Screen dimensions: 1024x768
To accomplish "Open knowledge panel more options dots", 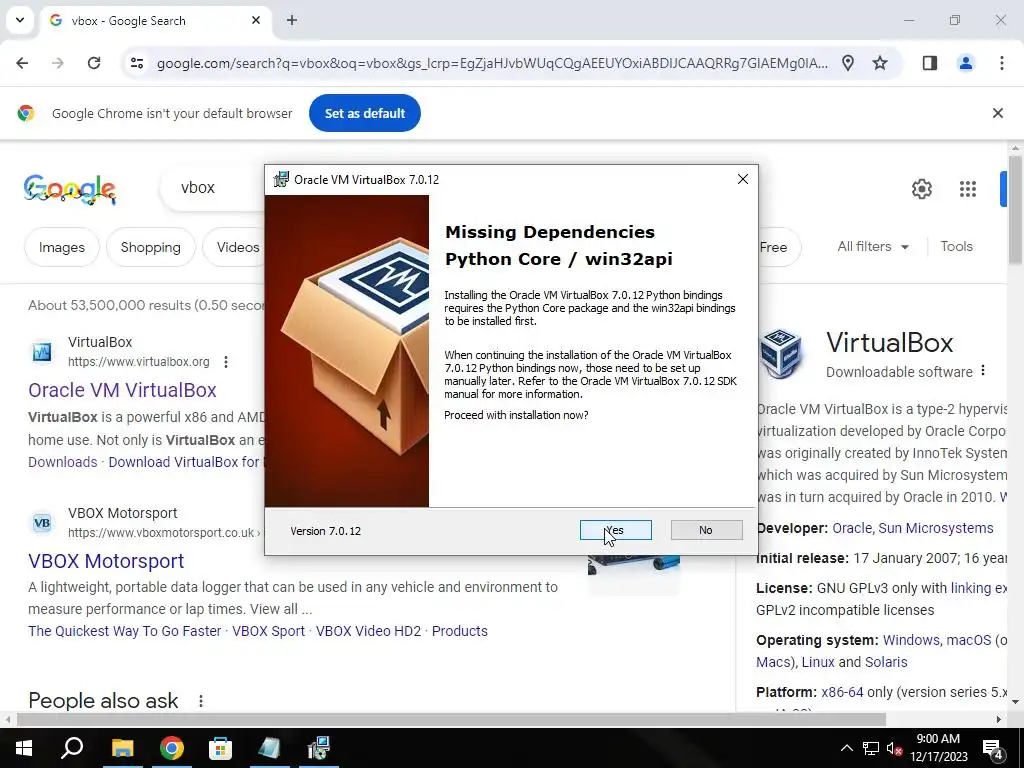I will pyautogui.click(x=983, y=371).
